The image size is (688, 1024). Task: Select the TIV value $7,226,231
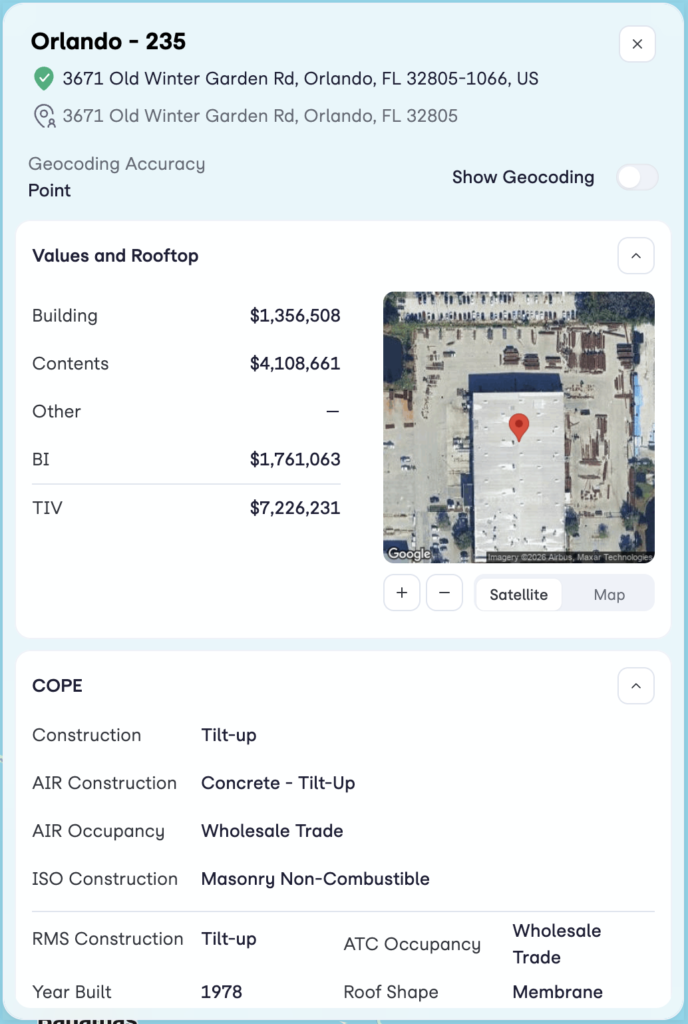click(x=295, y=507)
